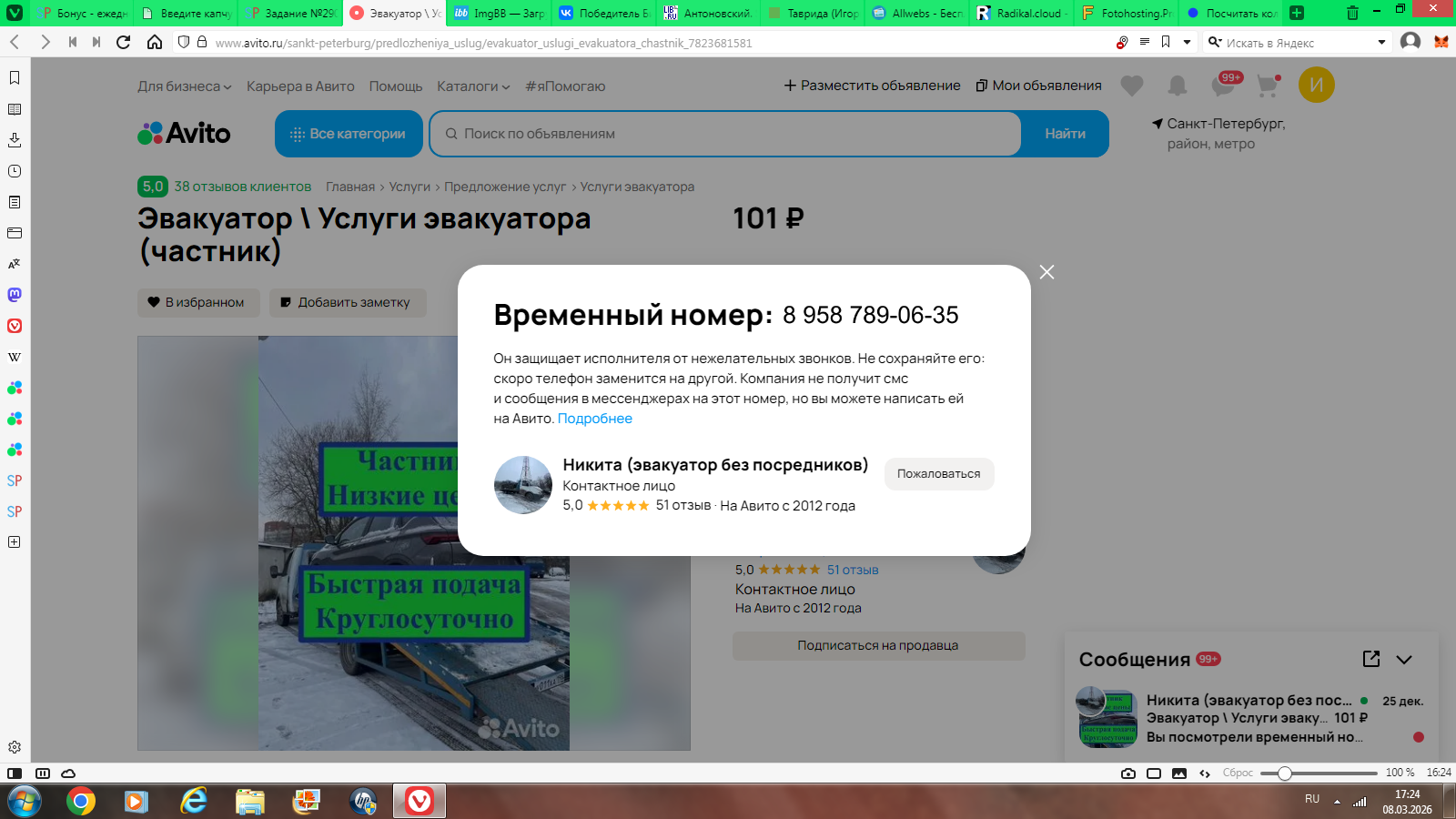Open the bookmark dropdown arrow in the address bar

click(1187, 42)
